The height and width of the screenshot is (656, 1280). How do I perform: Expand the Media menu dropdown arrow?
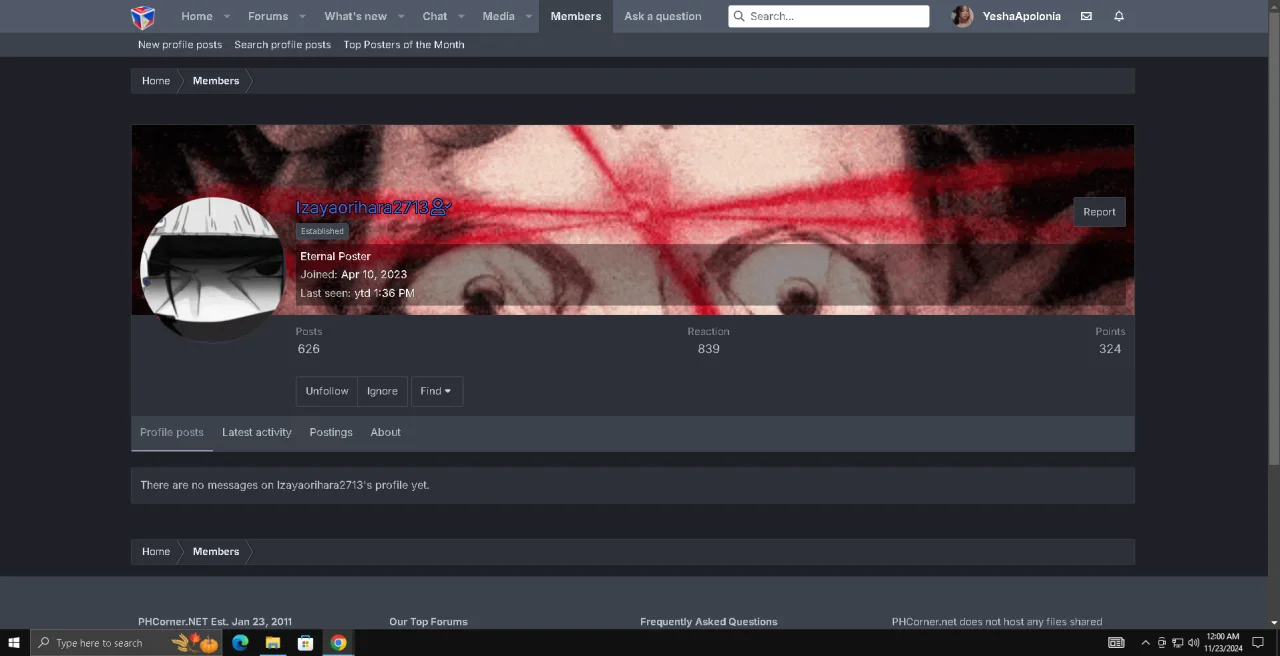pos(529,16)
